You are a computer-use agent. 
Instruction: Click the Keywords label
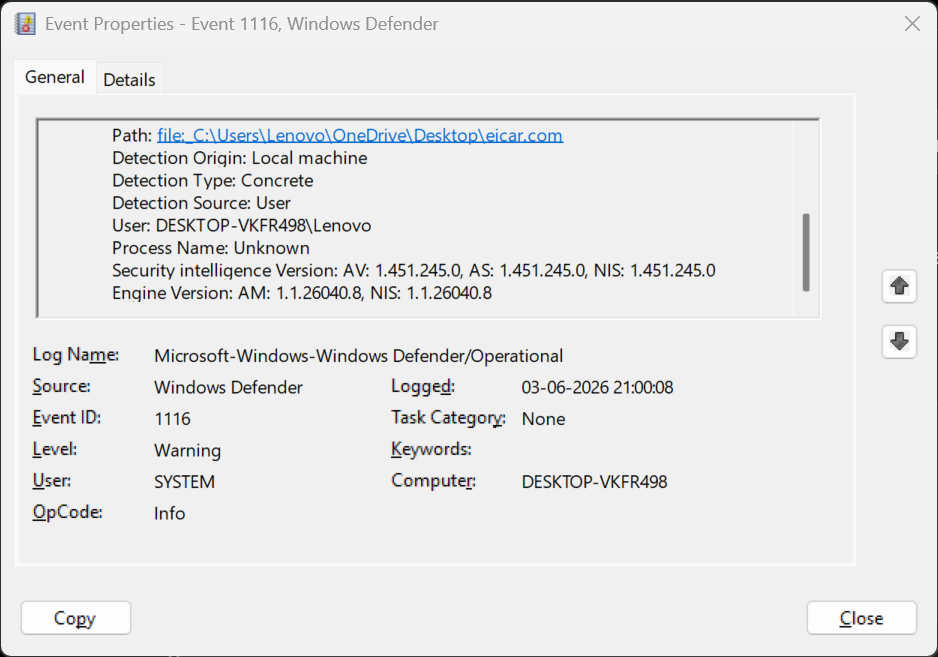[x=431, y=449]
